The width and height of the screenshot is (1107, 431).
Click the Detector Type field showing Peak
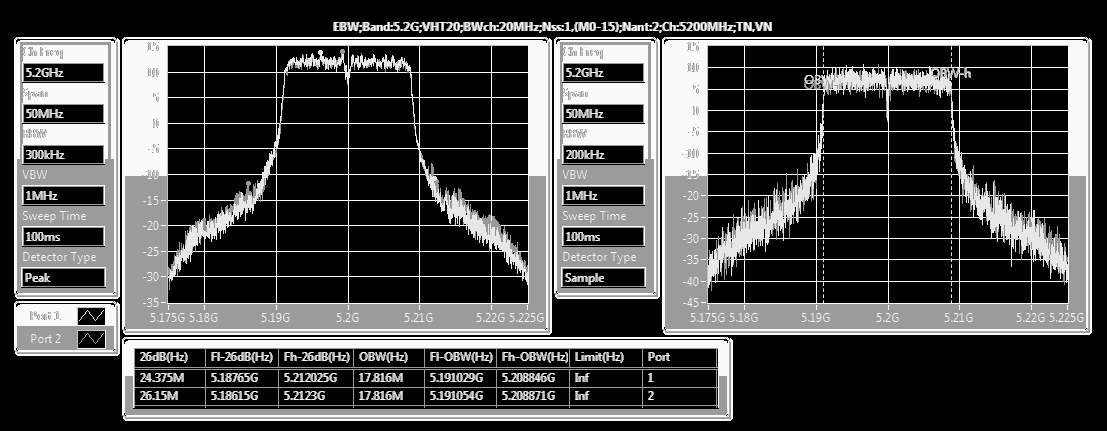coord(64,278)
